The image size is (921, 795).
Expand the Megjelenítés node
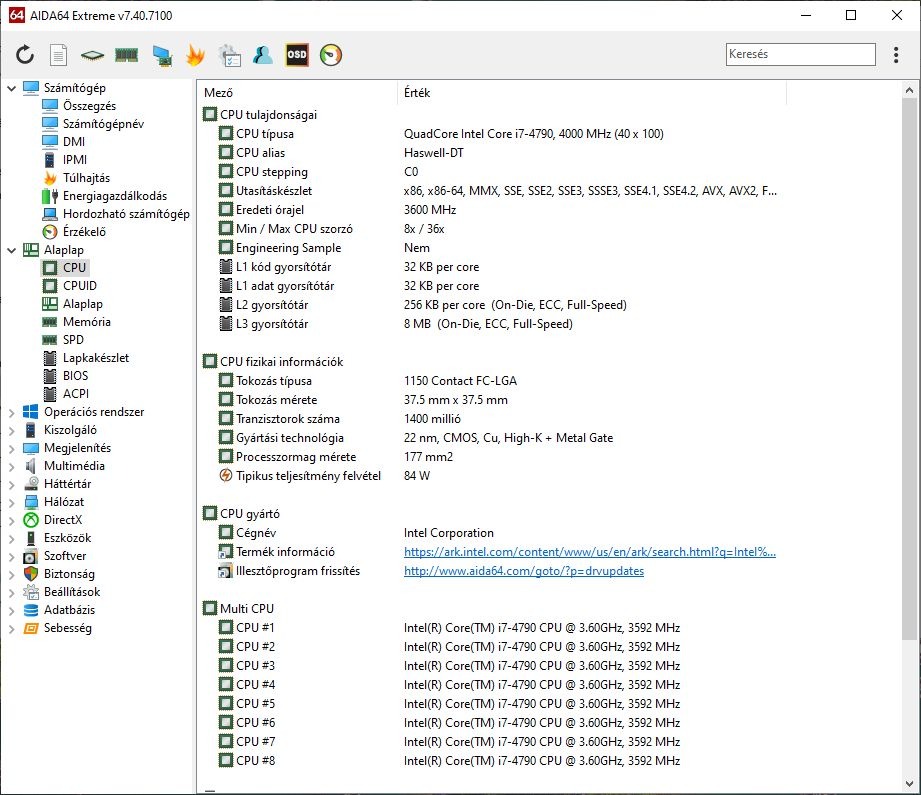(11, 449)
